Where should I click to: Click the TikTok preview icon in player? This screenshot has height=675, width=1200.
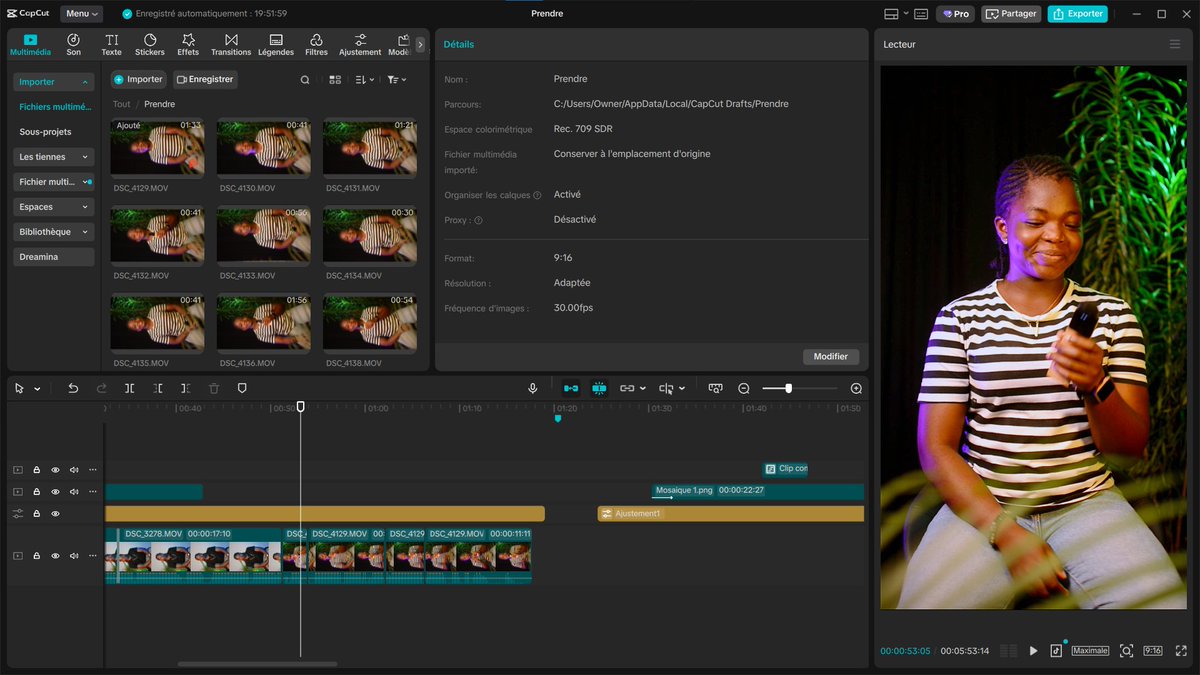[x=1056, y=651]
